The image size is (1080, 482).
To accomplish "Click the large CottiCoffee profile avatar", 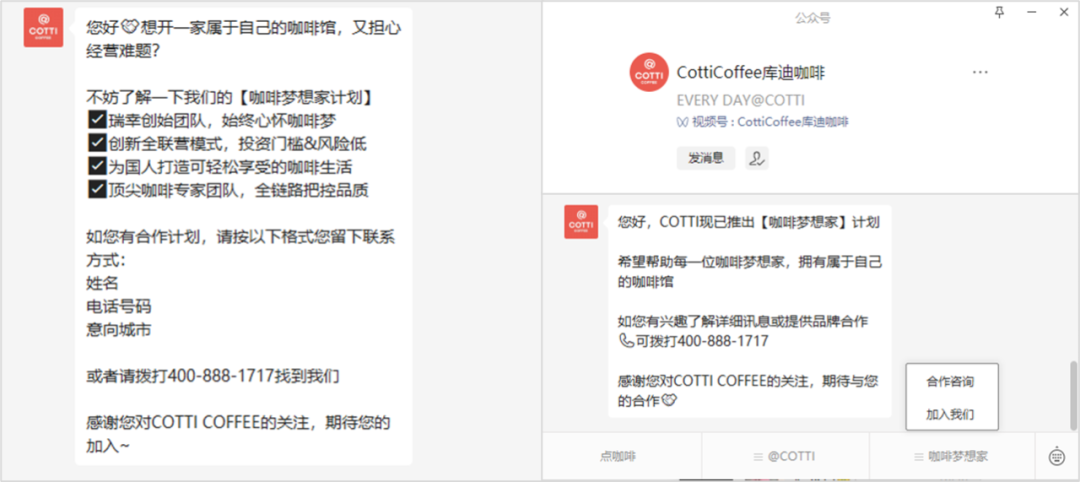I will click(x=649, y=73).
